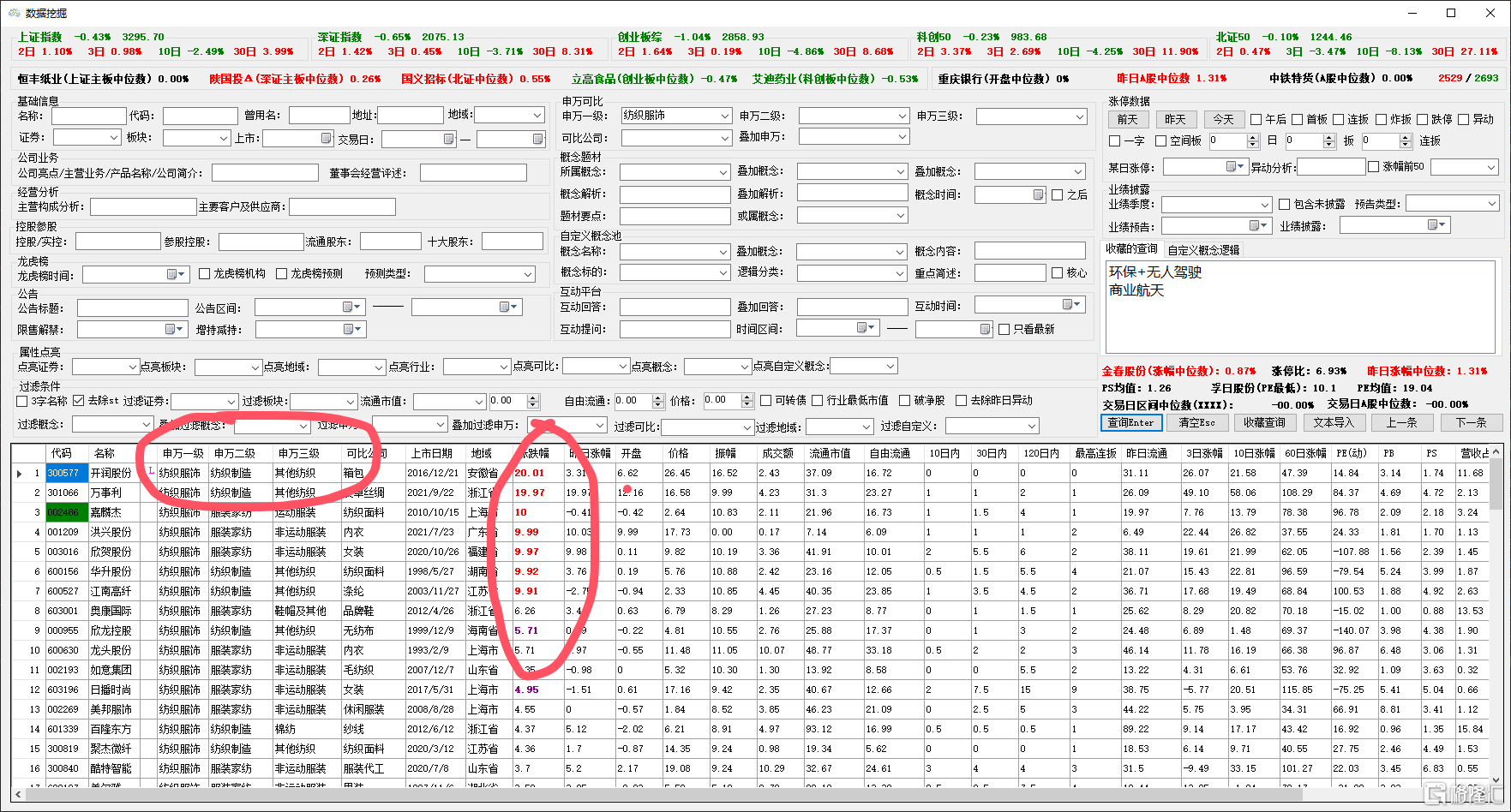The height and width of the screenshot is (812, 1511).
Task: Expand the 业绩季度 dropdown
Action: point(1216,205)
